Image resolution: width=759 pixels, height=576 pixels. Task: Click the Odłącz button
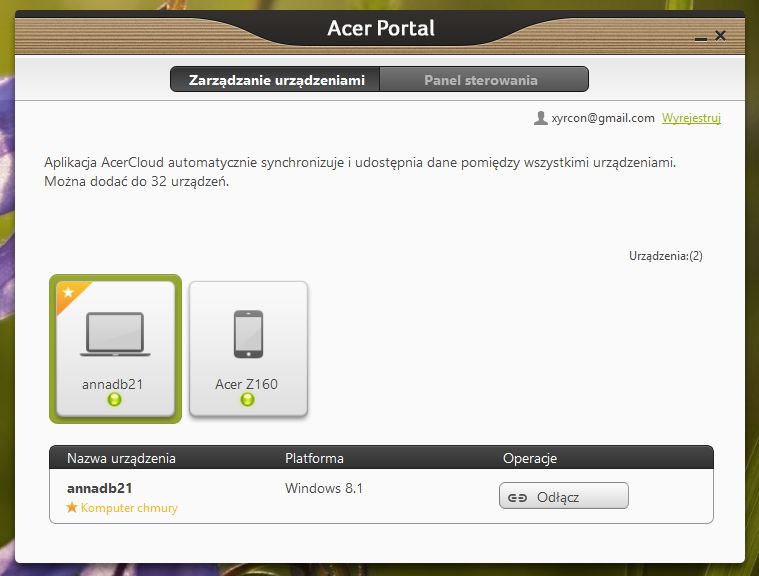564,496
